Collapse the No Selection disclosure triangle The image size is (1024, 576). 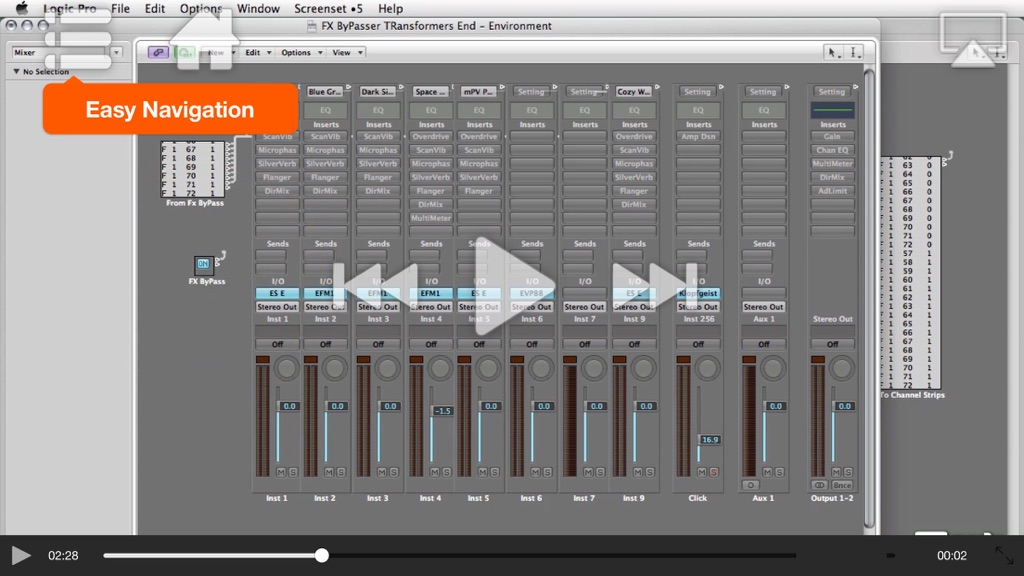pyautogui.click(x=16, y=72)
